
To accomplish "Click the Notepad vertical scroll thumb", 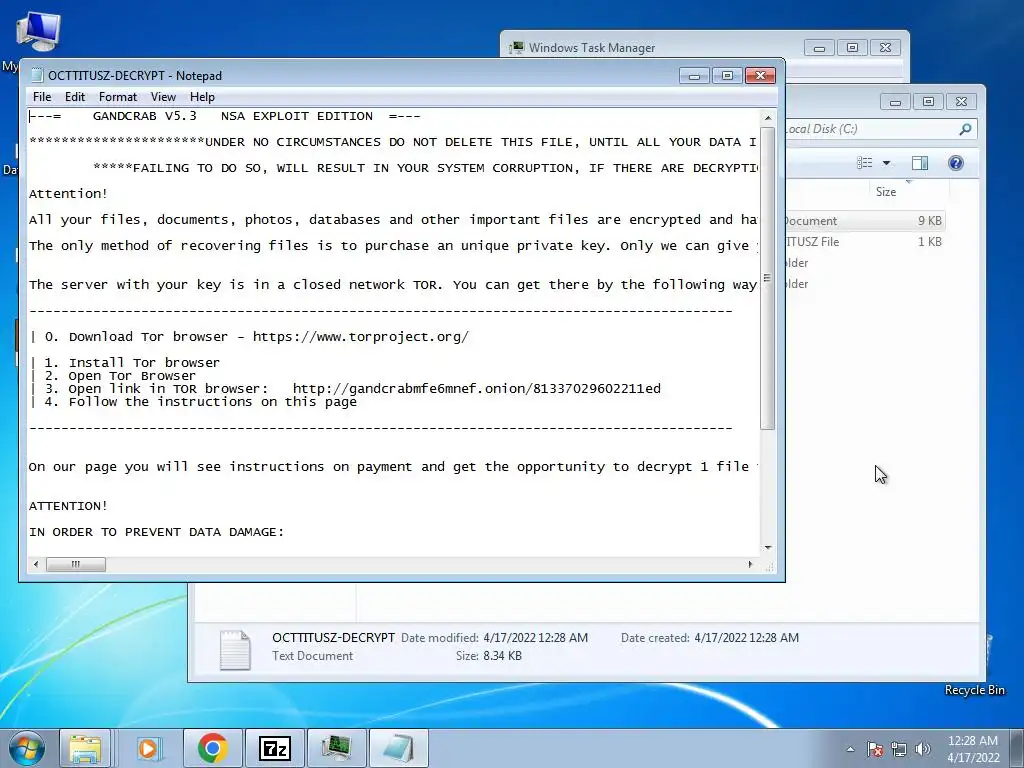I will (x=768, y=278).
